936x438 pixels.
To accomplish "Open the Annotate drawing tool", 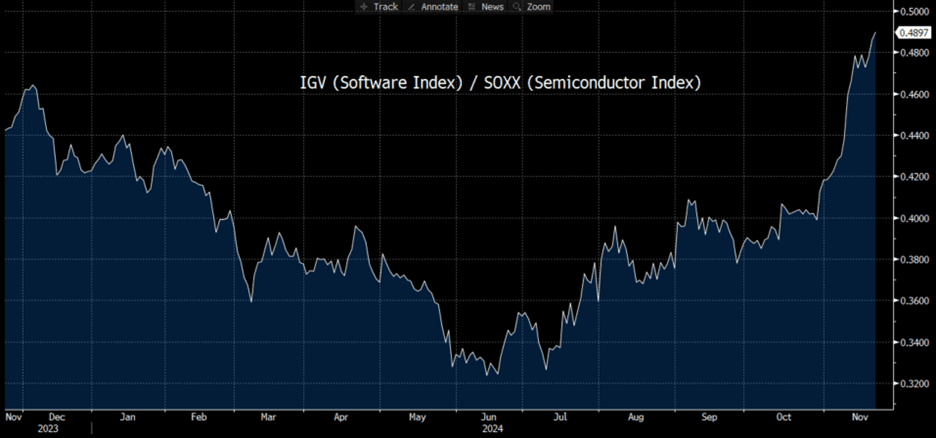I will (x=433, y=7).
